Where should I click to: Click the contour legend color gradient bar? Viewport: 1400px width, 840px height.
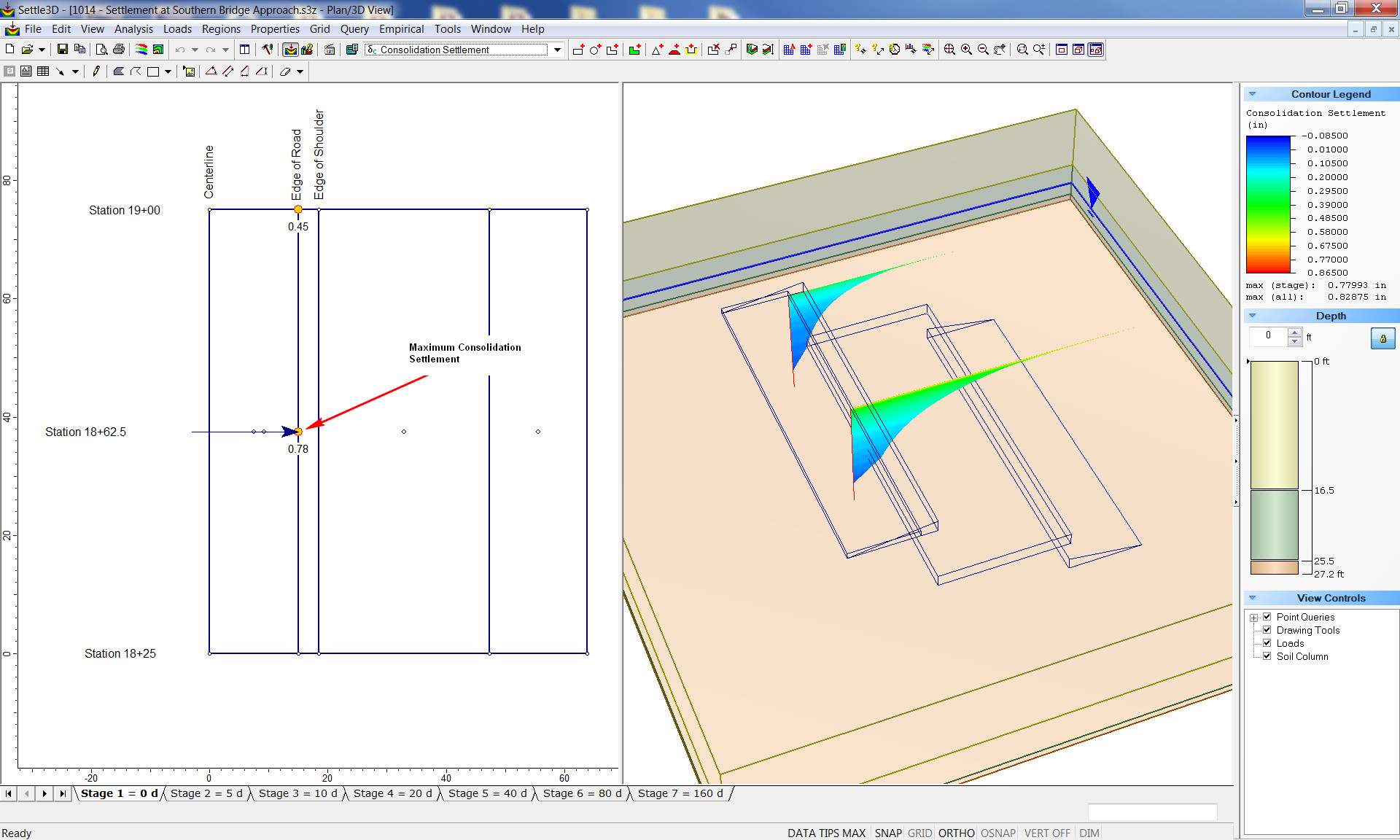click(1268, 204)
